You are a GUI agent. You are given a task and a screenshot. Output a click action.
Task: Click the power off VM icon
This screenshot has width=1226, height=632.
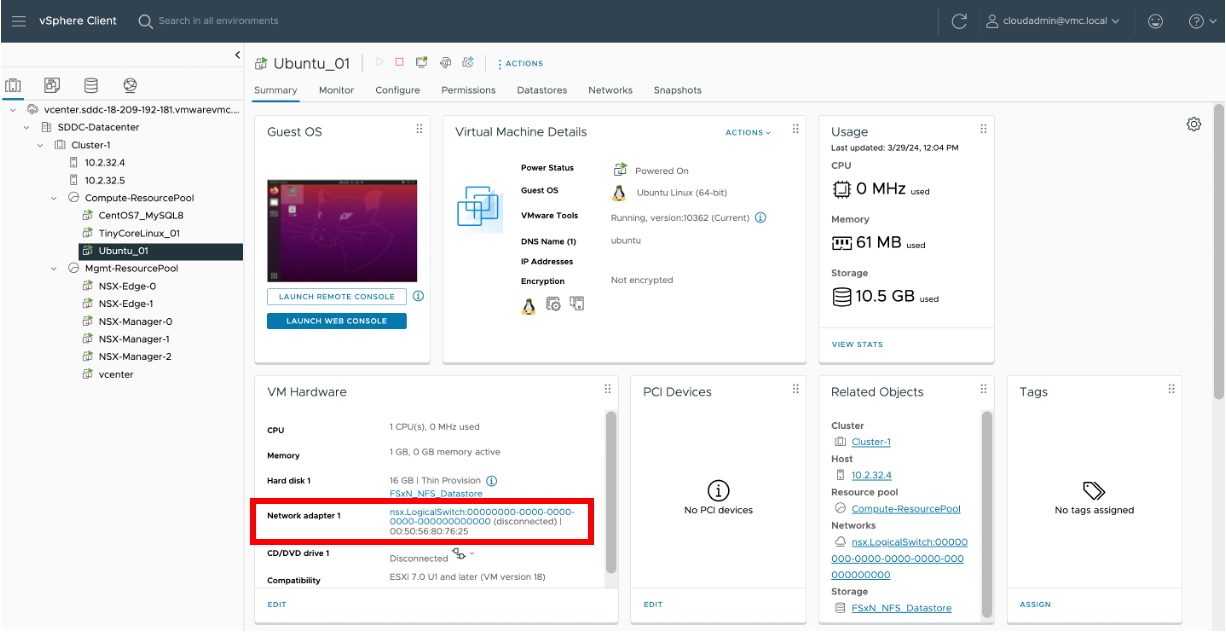[x=399, y=62]
